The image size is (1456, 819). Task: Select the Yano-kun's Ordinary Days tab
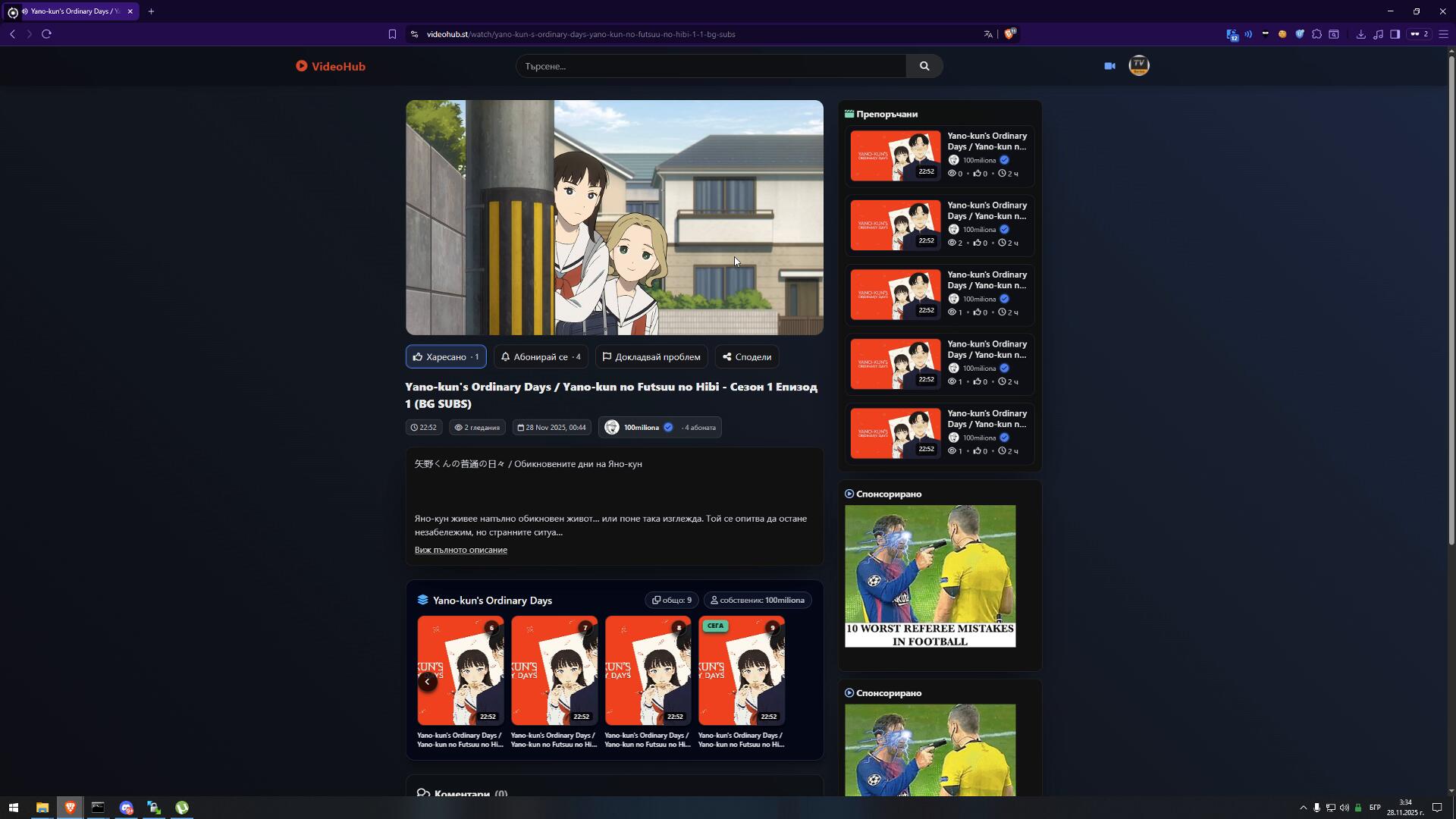73,11
